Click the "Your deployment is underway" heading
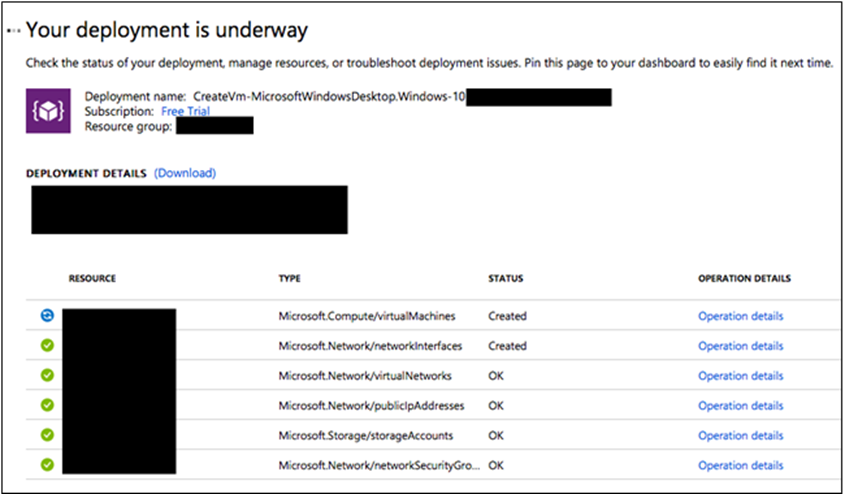Viewport: 845px width, 494px height. [x=167, y=30]
